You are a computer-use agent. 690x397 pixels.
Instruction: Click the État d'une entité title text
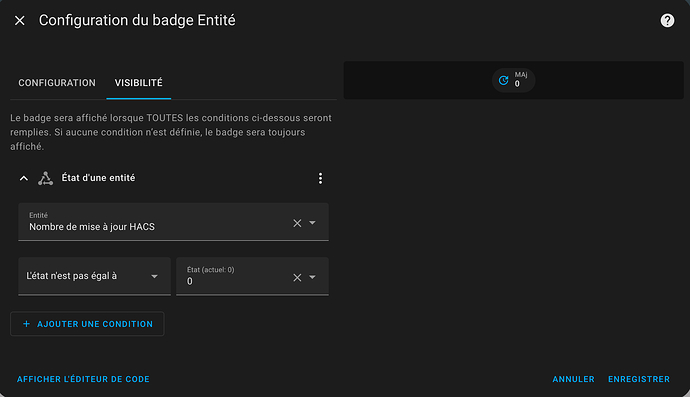coord(98,178)
